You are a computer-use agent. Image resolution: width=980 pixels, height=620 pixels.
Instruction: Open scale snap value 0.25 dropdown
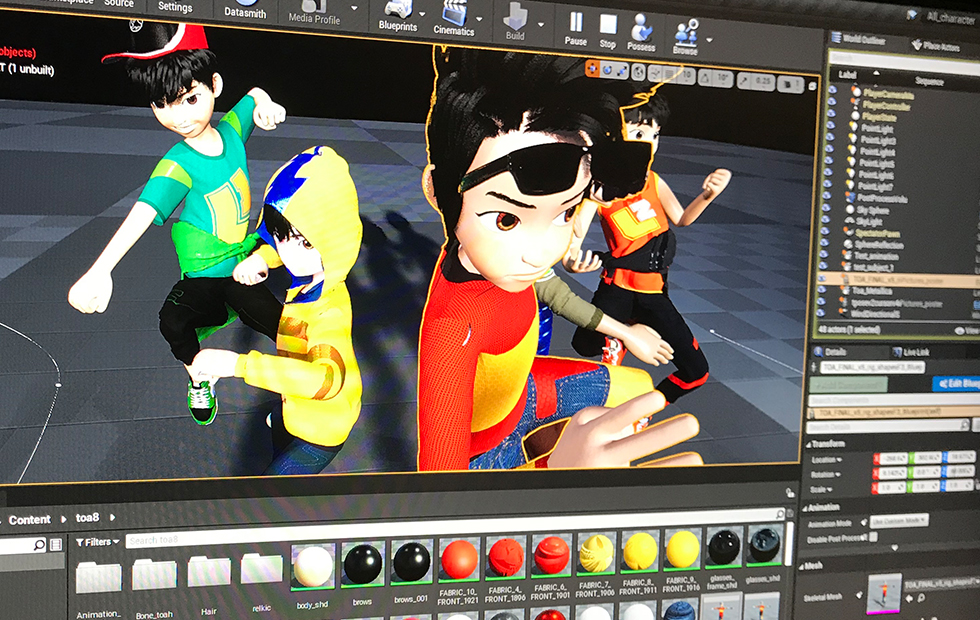(763, 81)
